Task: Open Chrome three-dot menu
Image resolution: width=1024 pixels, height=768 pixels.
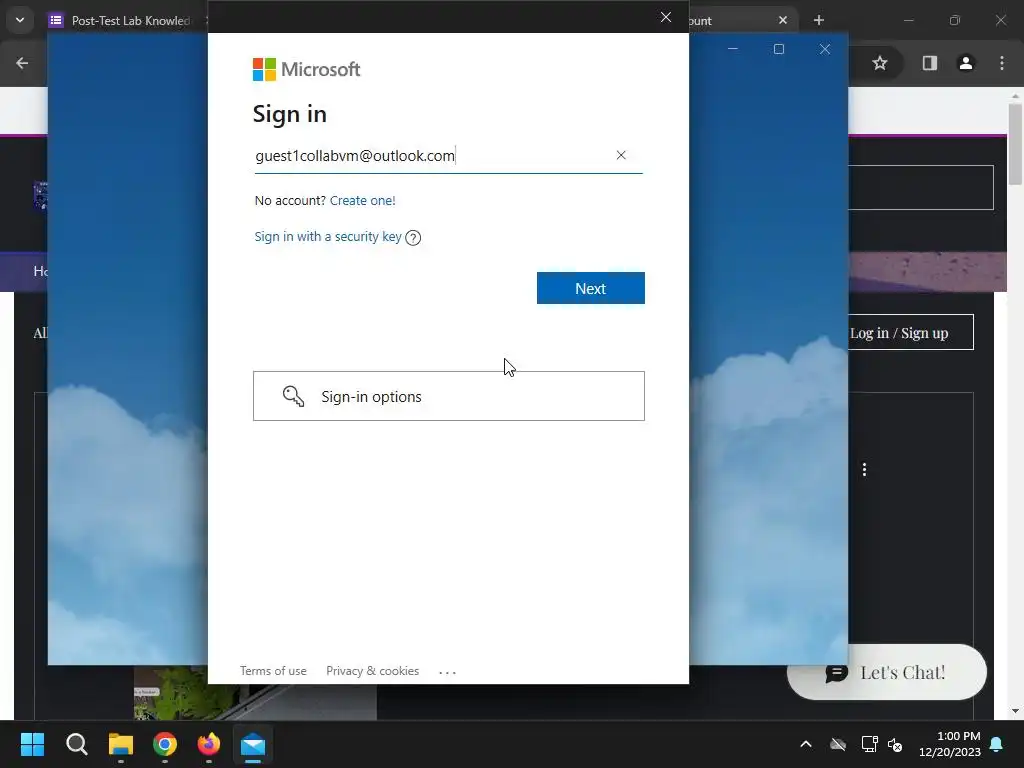Action: coord(1002,63)
